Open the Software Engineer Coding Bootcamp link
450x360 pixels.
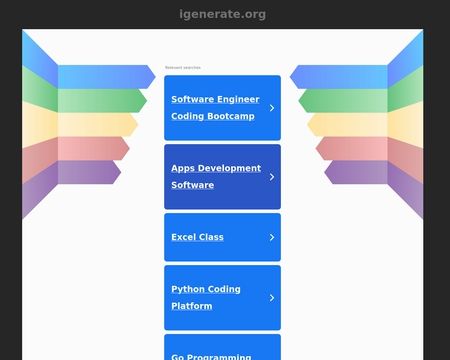(x=222, y=108)
